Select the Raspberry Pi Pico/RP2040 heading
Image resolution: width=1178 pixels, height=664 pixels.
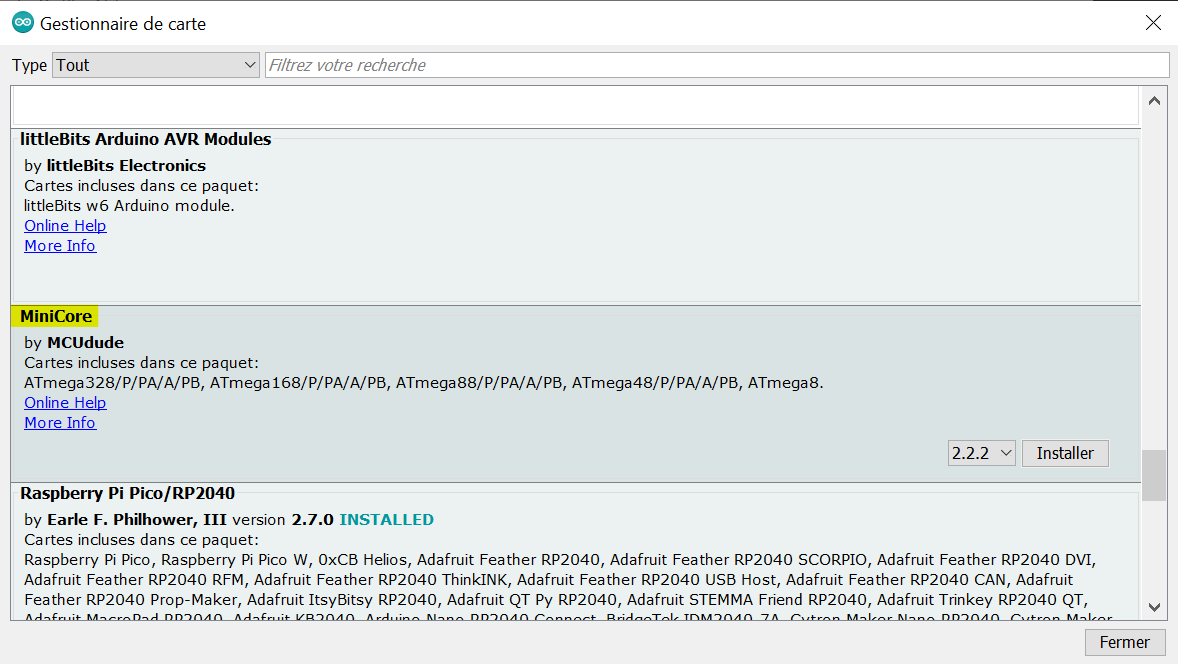click(128, 493)
